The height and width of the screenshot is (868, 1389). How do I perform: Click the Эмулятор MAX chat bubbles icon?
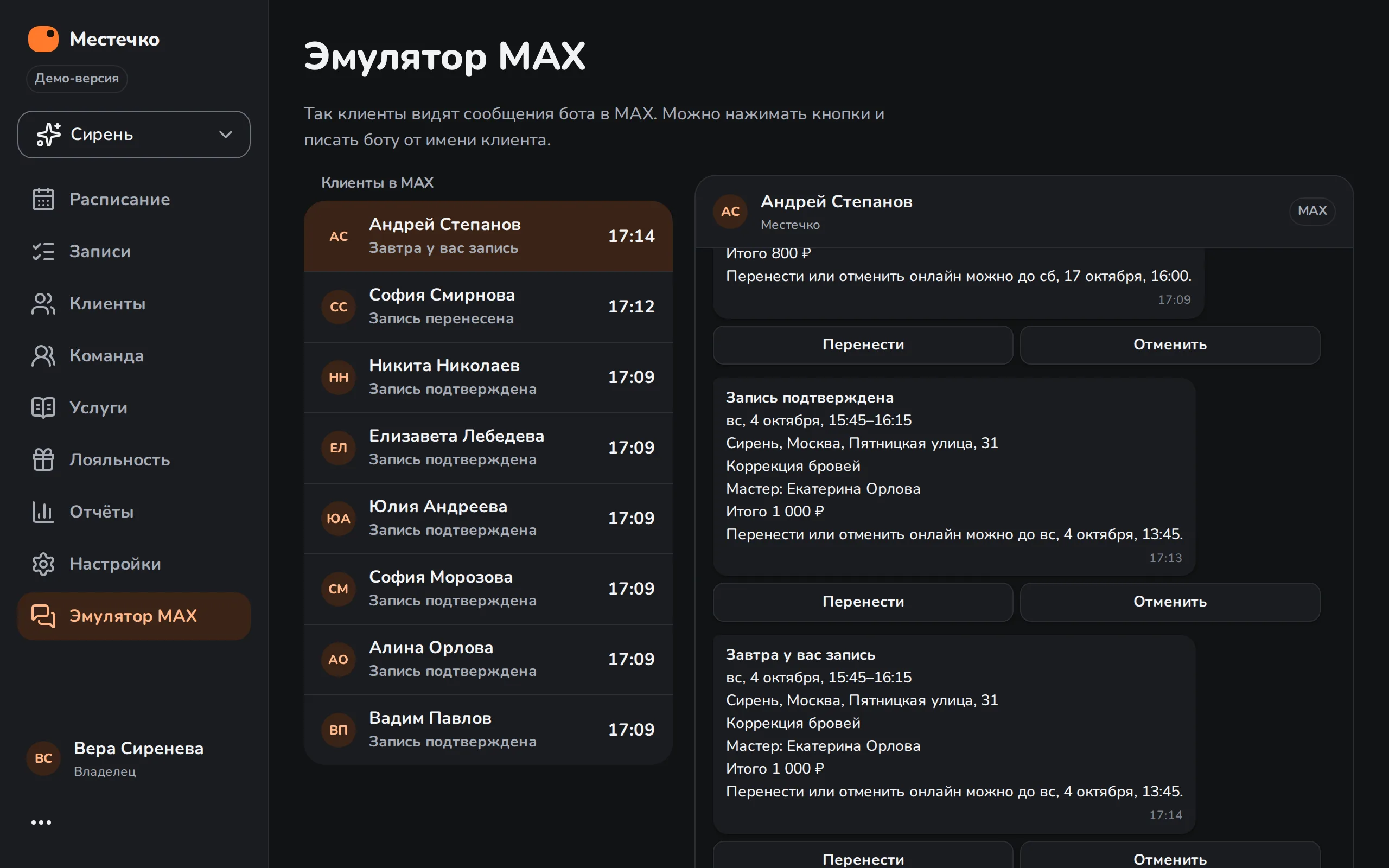point(43,616)
